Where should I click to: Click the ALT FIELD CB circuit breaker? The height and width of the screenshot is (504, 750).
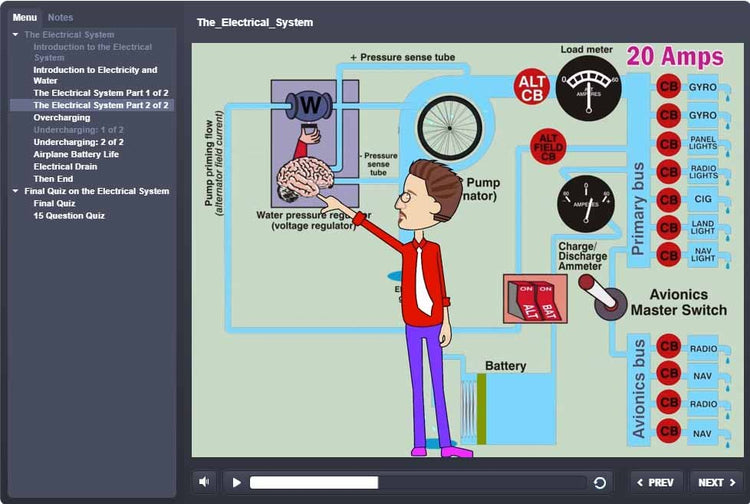point(547,146)
